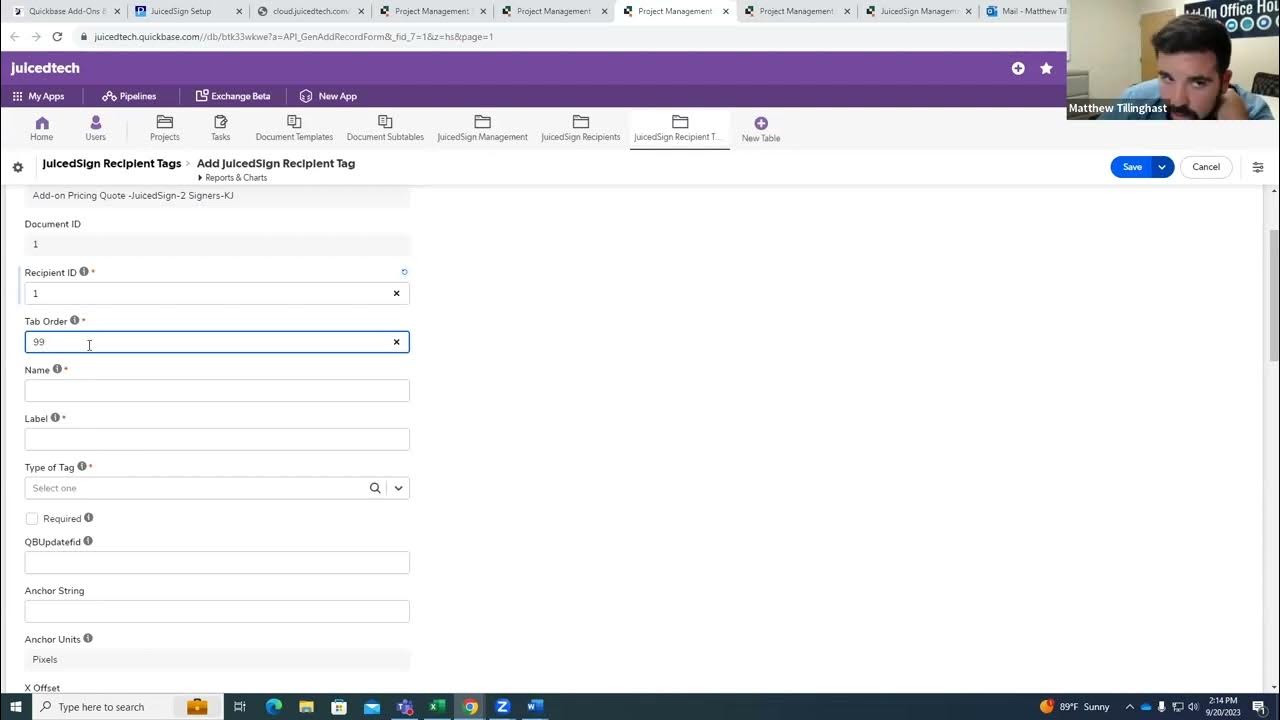
Task: Open table settings gear icon
Action: tap(18, 167)
